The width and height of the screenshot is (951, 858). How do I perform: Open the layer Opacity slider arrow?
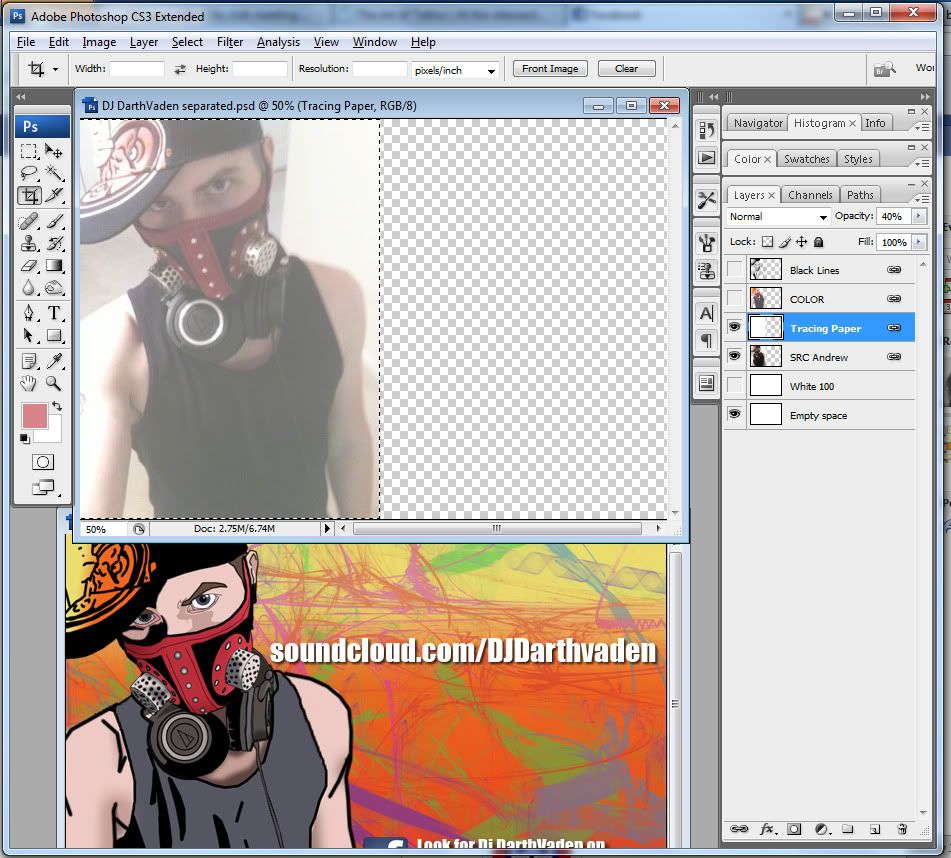point(919,216)
